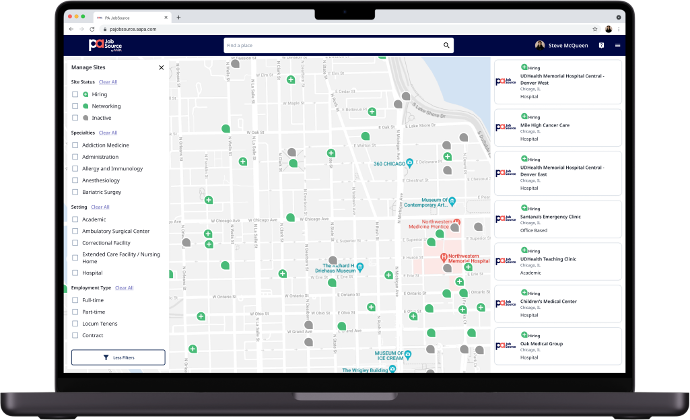The image size is (690, 420).
Task: Check the Hiring site status box
Action: 75,93
